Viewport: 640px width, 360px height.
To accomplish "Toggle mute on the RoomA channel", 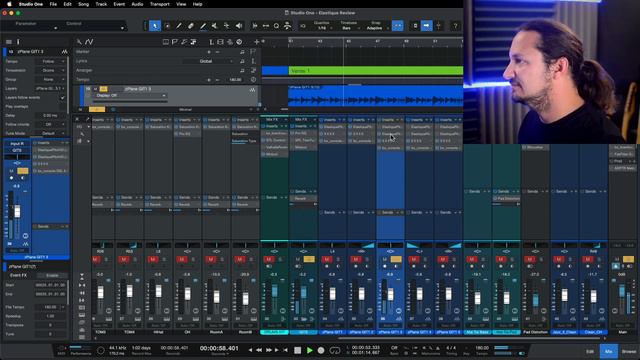I will coord(211,259).
